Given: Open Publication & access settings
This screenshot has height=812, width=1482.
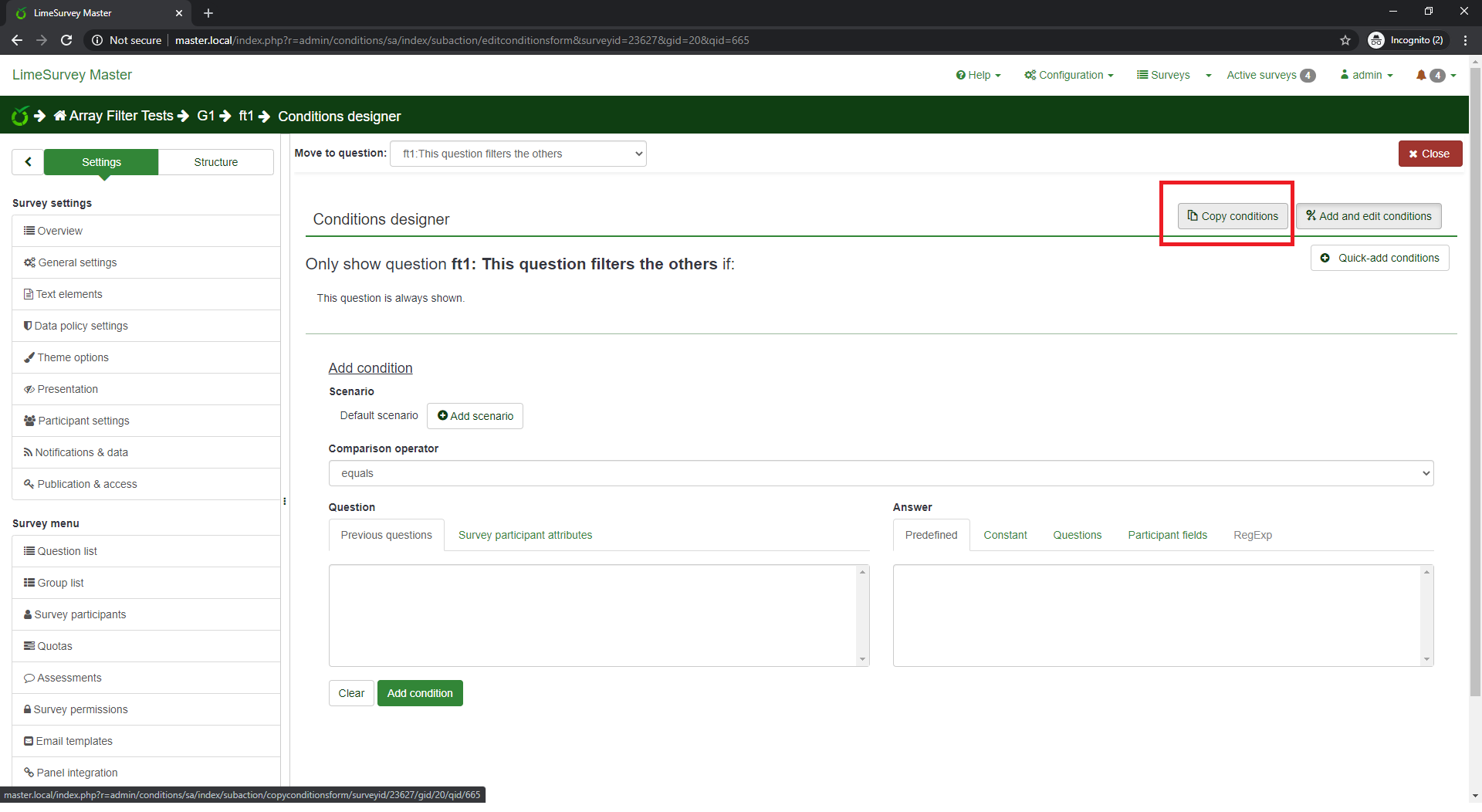Looking at the screenshot, I should [146, 484].
